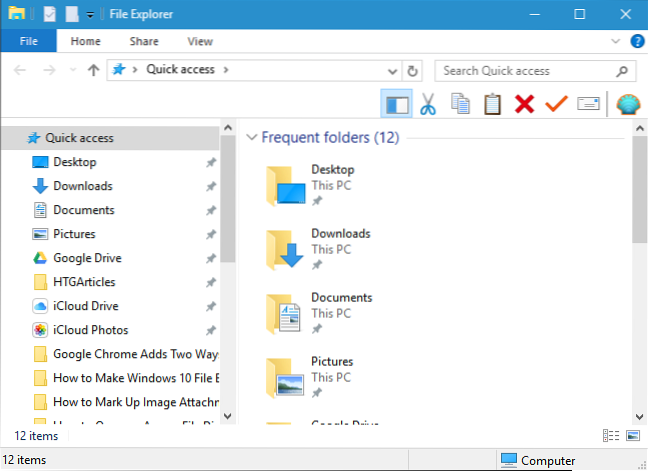This screenshot has height=471, width=648.
Task: Select Documents folder in Frequent folders
Action: pos(319,313)
